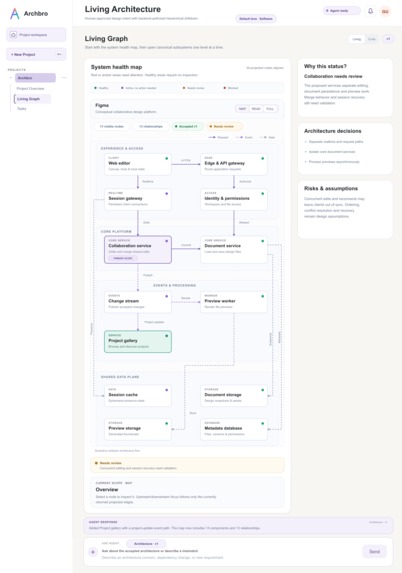Open the v1 version dropdown
The image size is (402, 573).
tap(388, 39)
